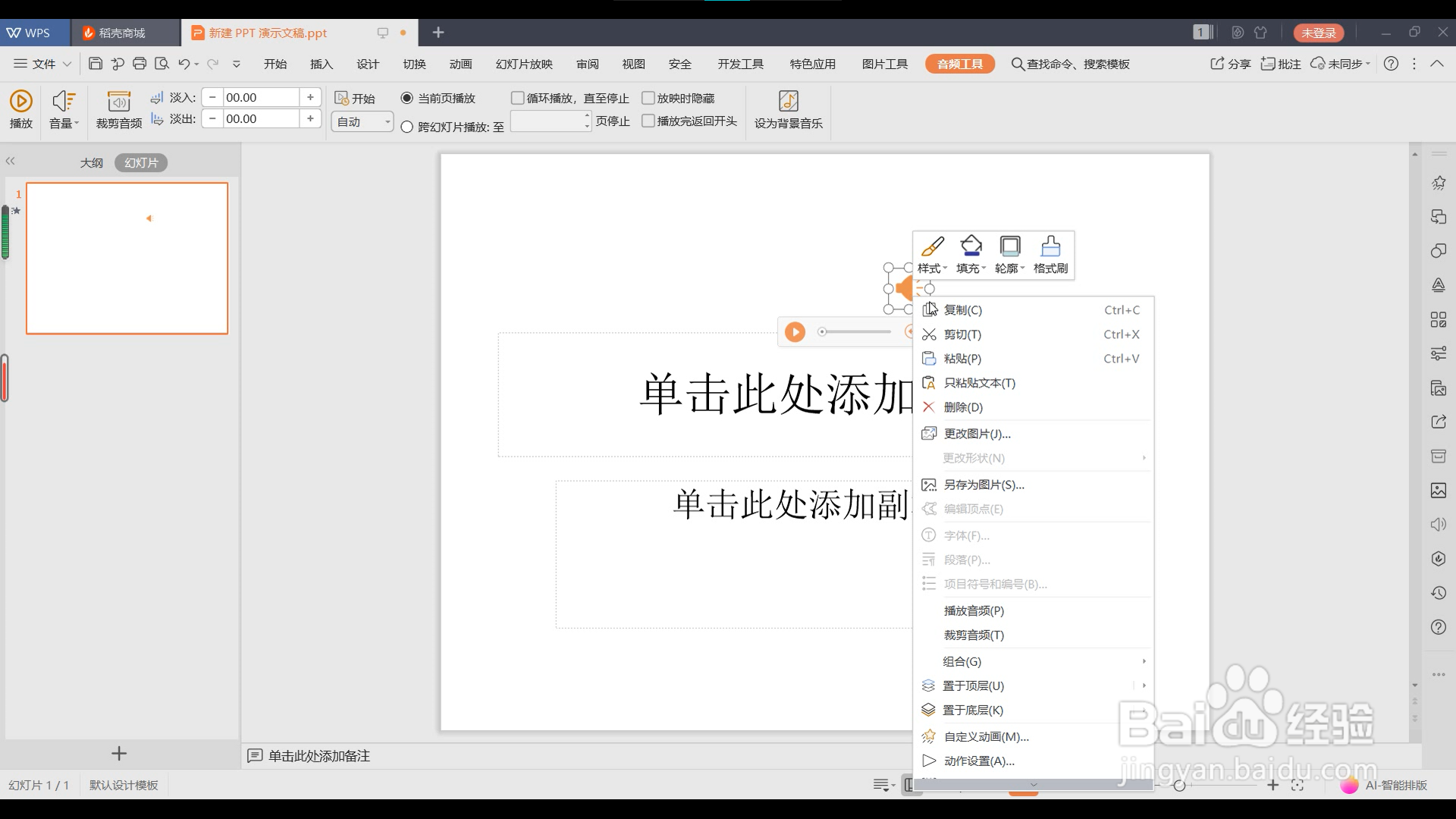Click the Share (分享) icon
Image resolution: width=1456 pixels, height=819 pixels.
1217,64
